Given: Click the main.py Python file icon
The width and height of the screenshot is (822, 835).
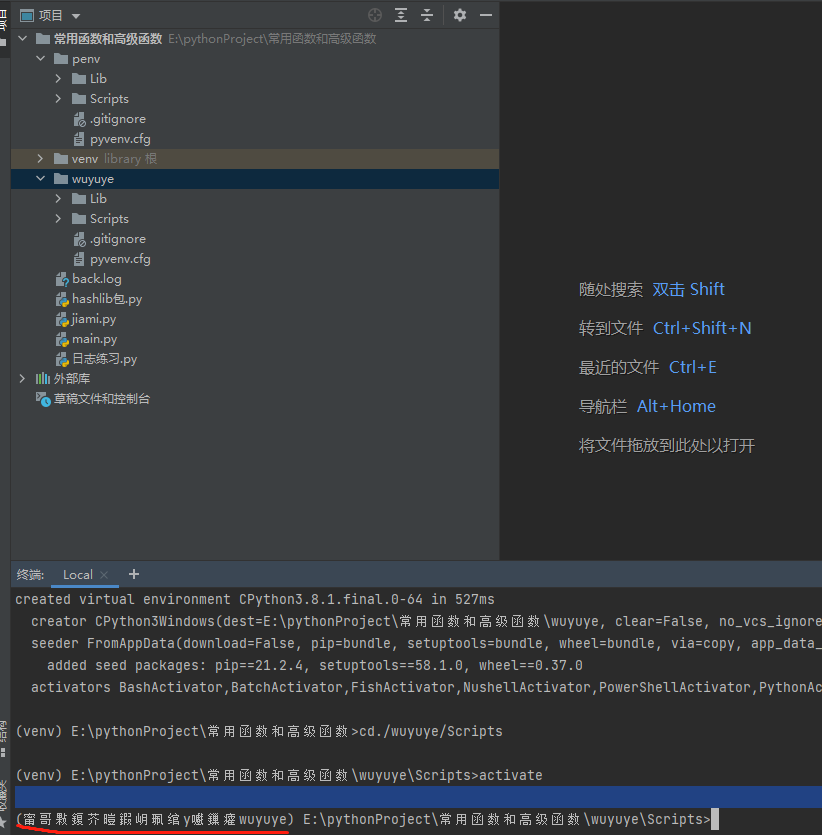Looking at the screenshot, I should click(x=62, y=339).
